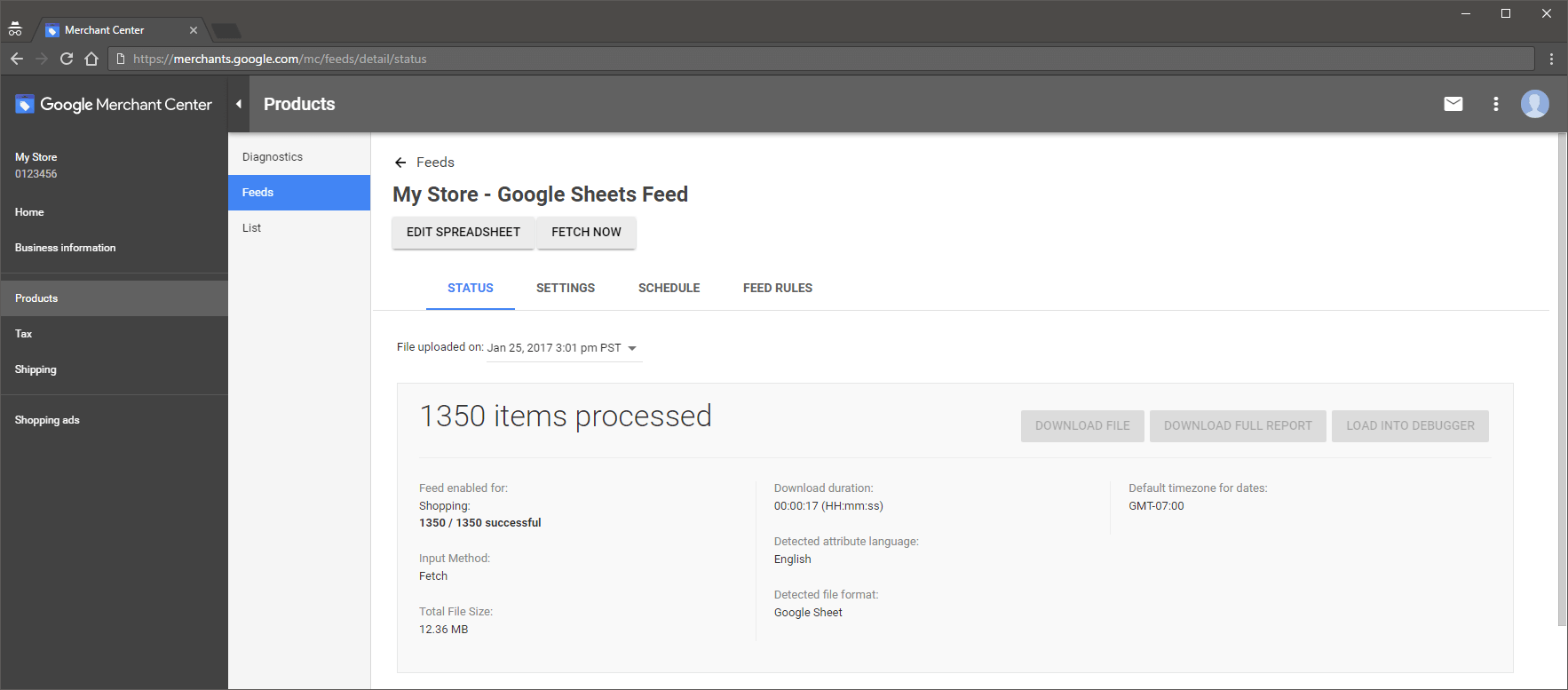1568x690 pixels.
Task: Reload the Merchant Center page
Action: (x=67, y=59)
